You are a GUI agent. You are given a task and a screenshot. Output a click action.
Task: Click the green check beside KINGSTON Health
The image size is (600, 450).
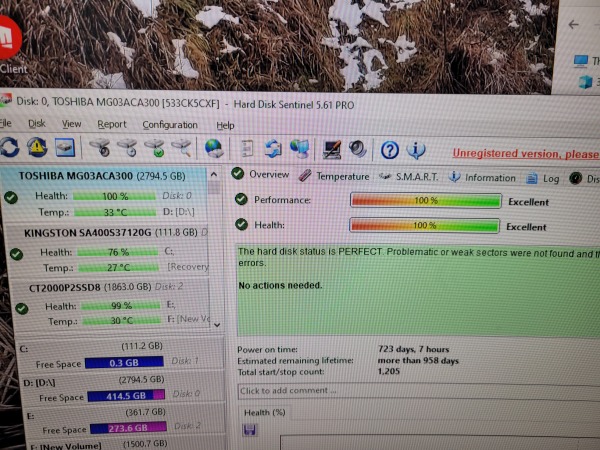[x=16, y=254]
